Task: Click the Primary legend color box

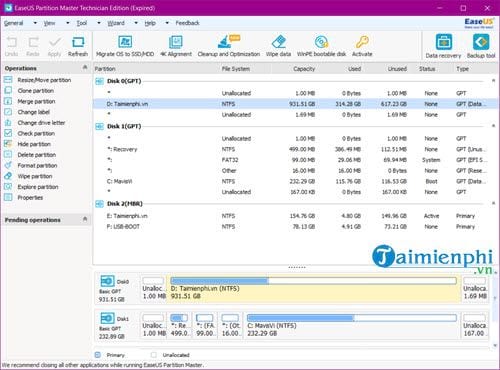Action: click(98, 355)
